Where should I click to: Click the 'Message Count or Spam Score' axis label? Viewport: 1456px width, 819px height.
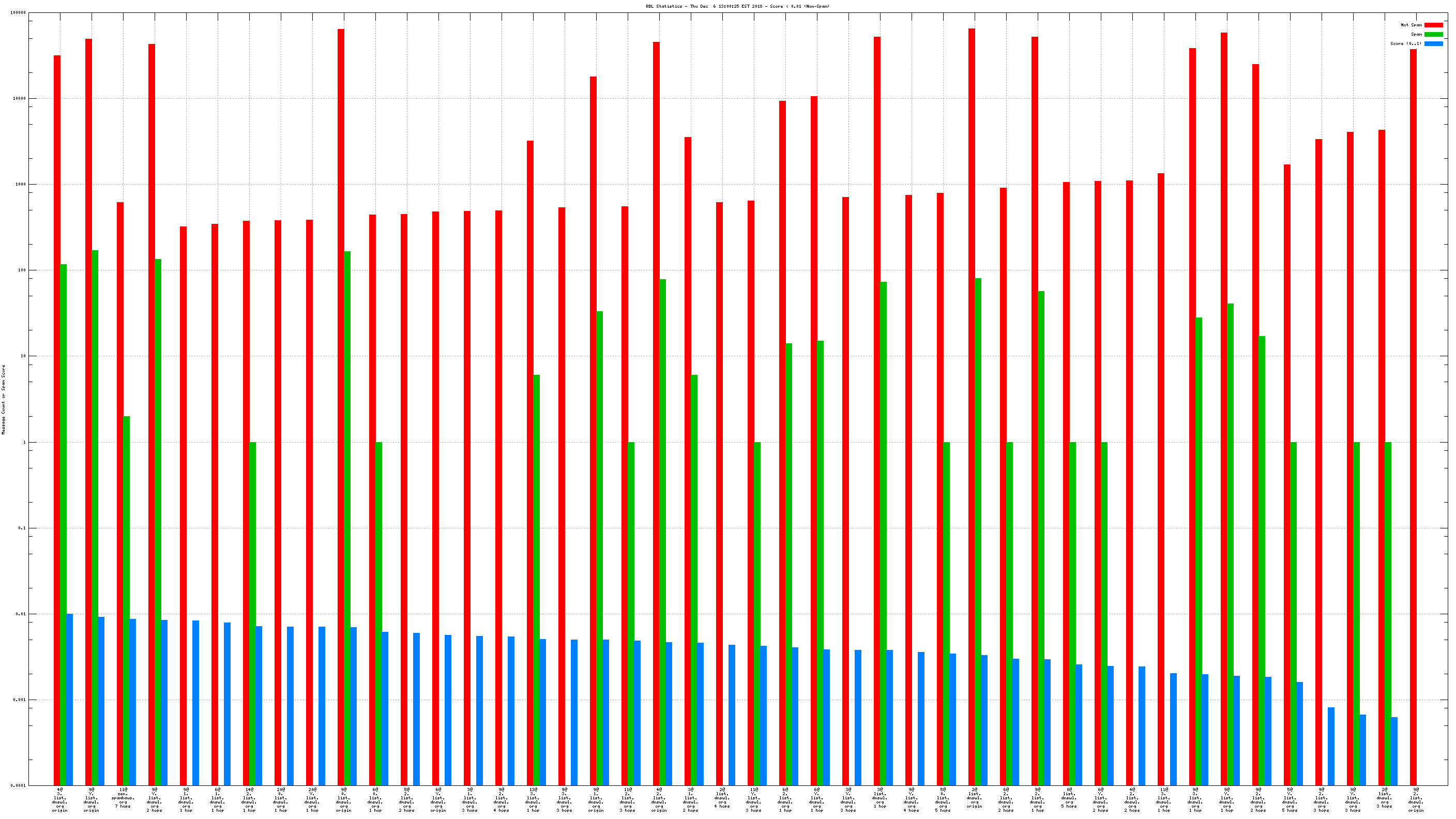4,399
